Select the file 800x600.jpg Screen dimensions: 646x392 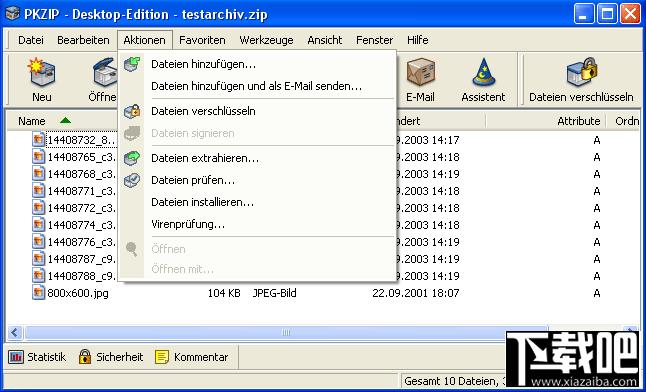pos(78,293)
